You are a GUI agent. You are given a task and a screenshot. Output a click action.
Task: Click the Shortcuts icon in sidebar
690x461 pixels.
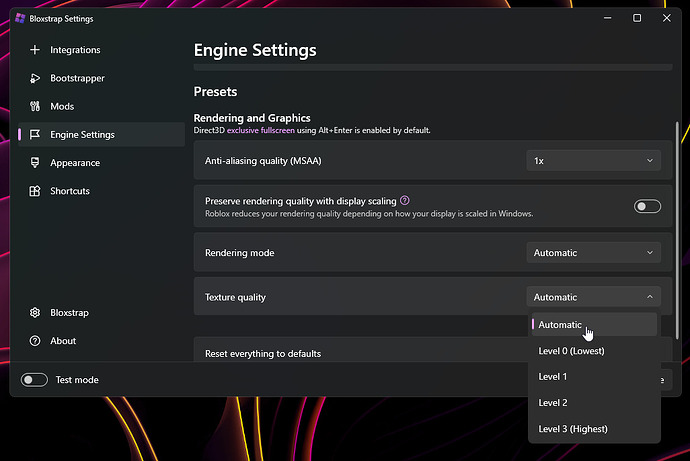[x=35, y=191]
